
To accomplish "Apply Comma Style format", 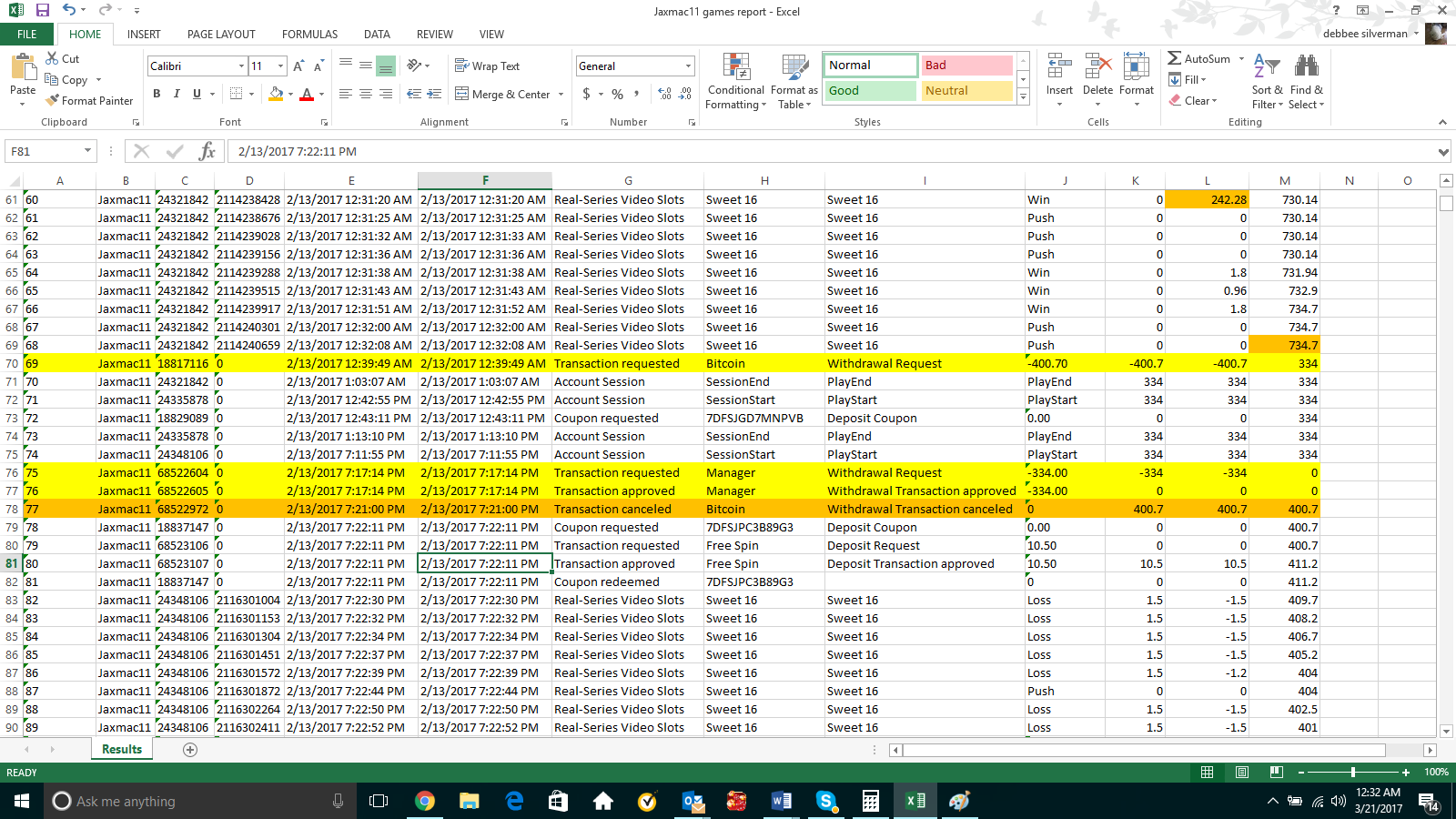I will [x=637, y=94].
